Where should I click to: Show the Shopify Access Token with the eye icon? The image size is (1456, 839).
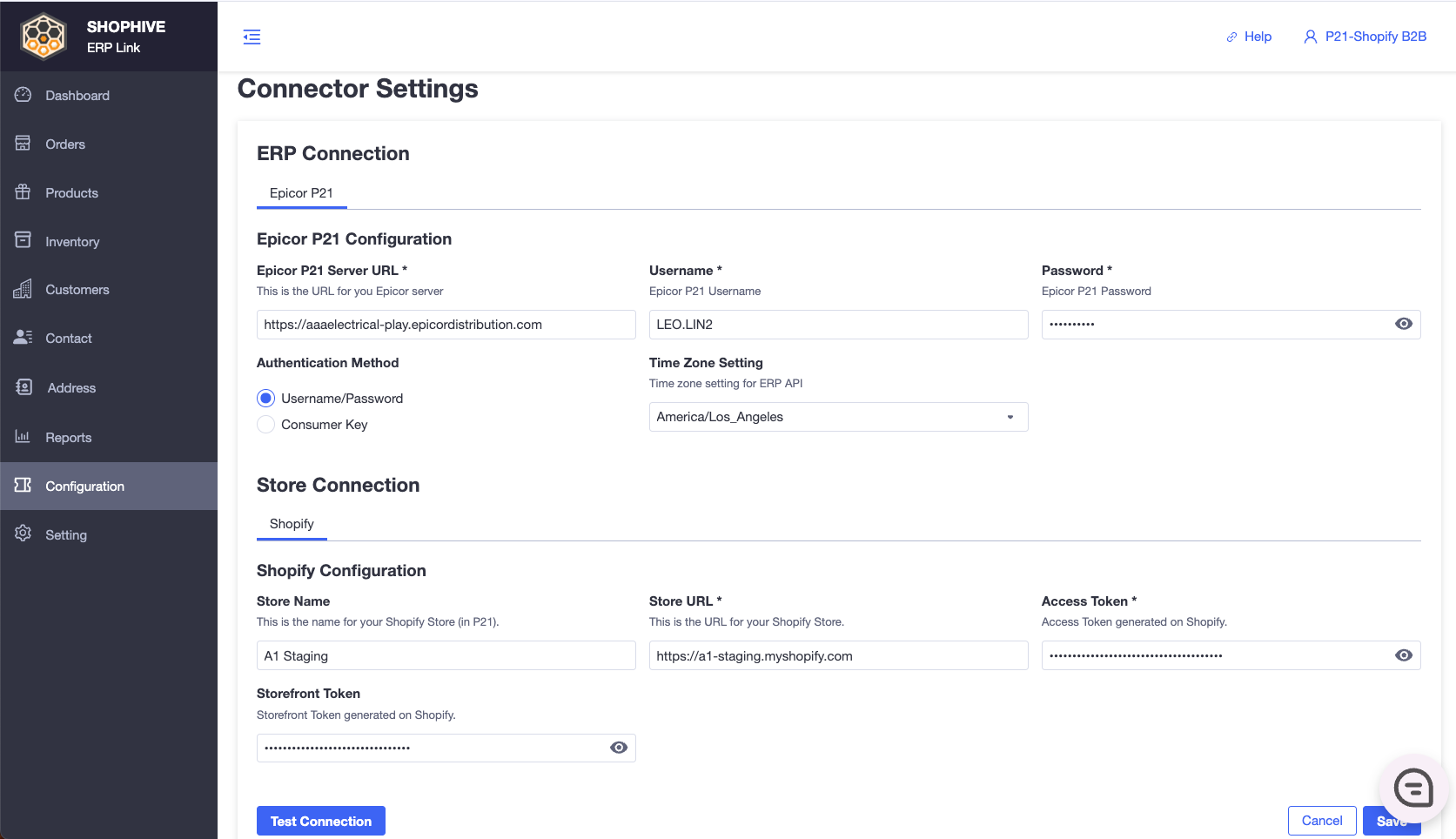click(1404, 655)
